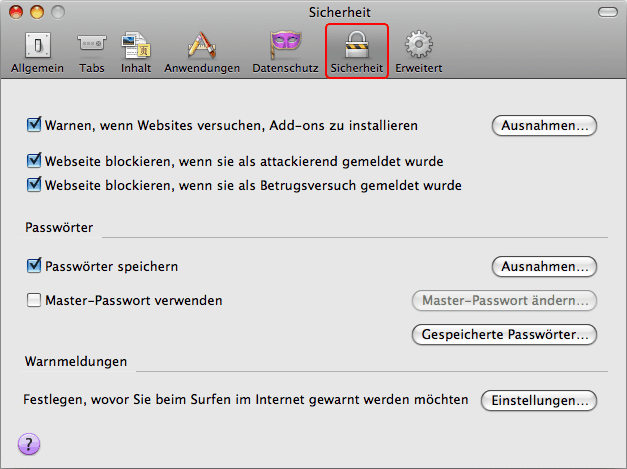
Task: Close the Sicherheit preferences window
Action: coord(12,12)
